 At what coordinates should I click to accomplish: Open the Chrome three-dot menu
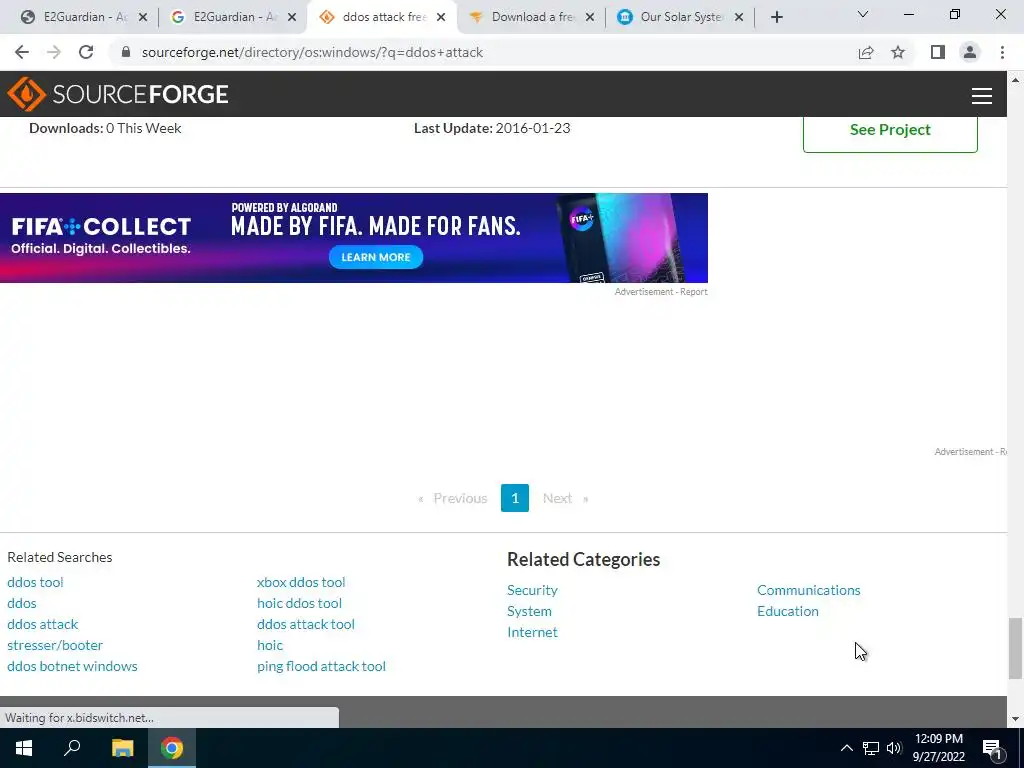pos(1002,52)
